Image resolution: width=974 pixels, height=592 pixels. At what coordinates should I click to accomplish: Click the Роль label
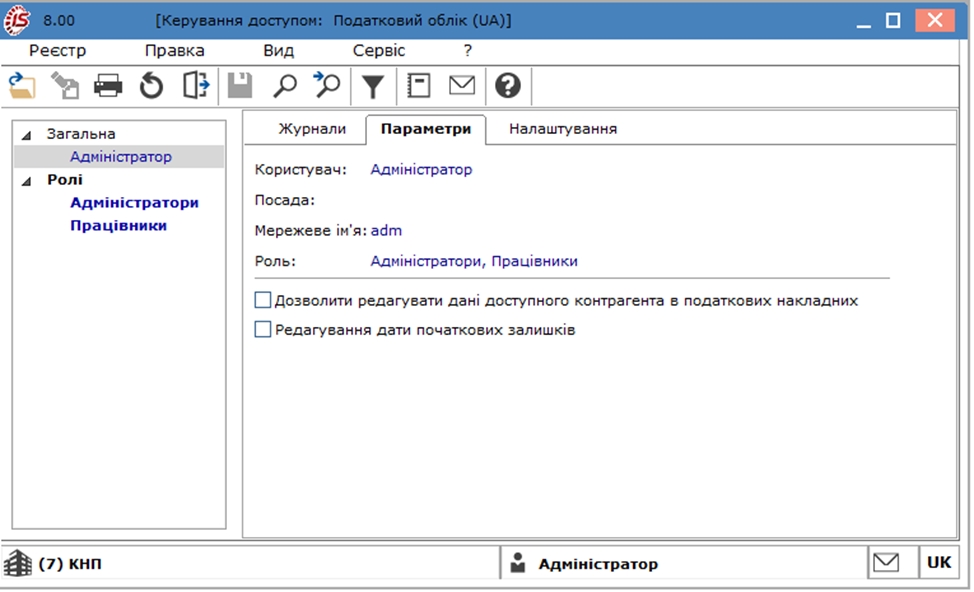pos(275,261)
